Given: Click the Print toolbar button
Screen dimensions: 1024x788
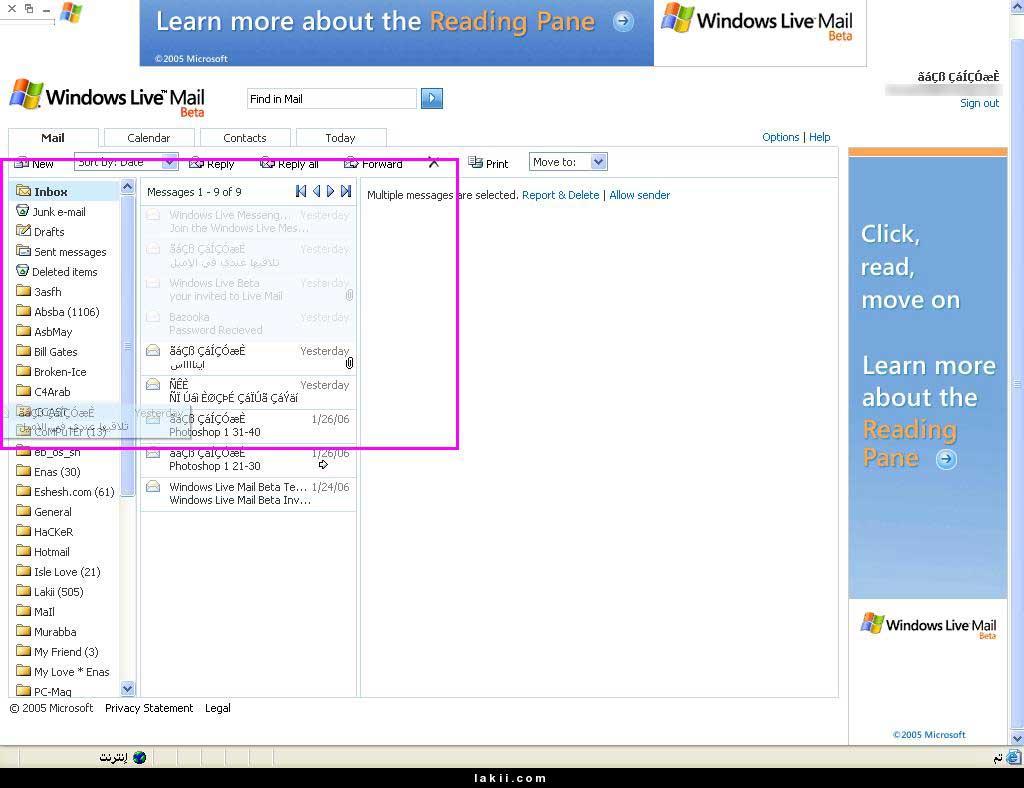Looking at the screenshot, I should [488, 163].
